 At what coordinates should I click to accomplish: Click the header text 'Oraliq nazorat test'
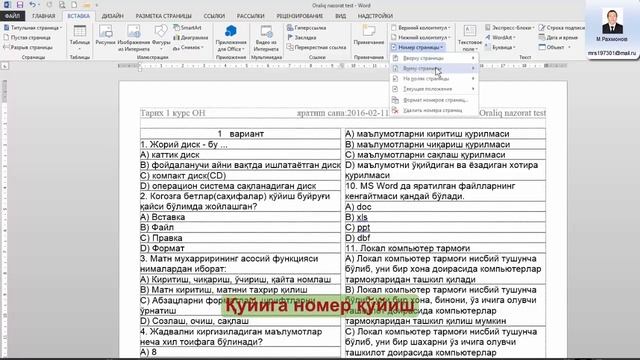512,113
